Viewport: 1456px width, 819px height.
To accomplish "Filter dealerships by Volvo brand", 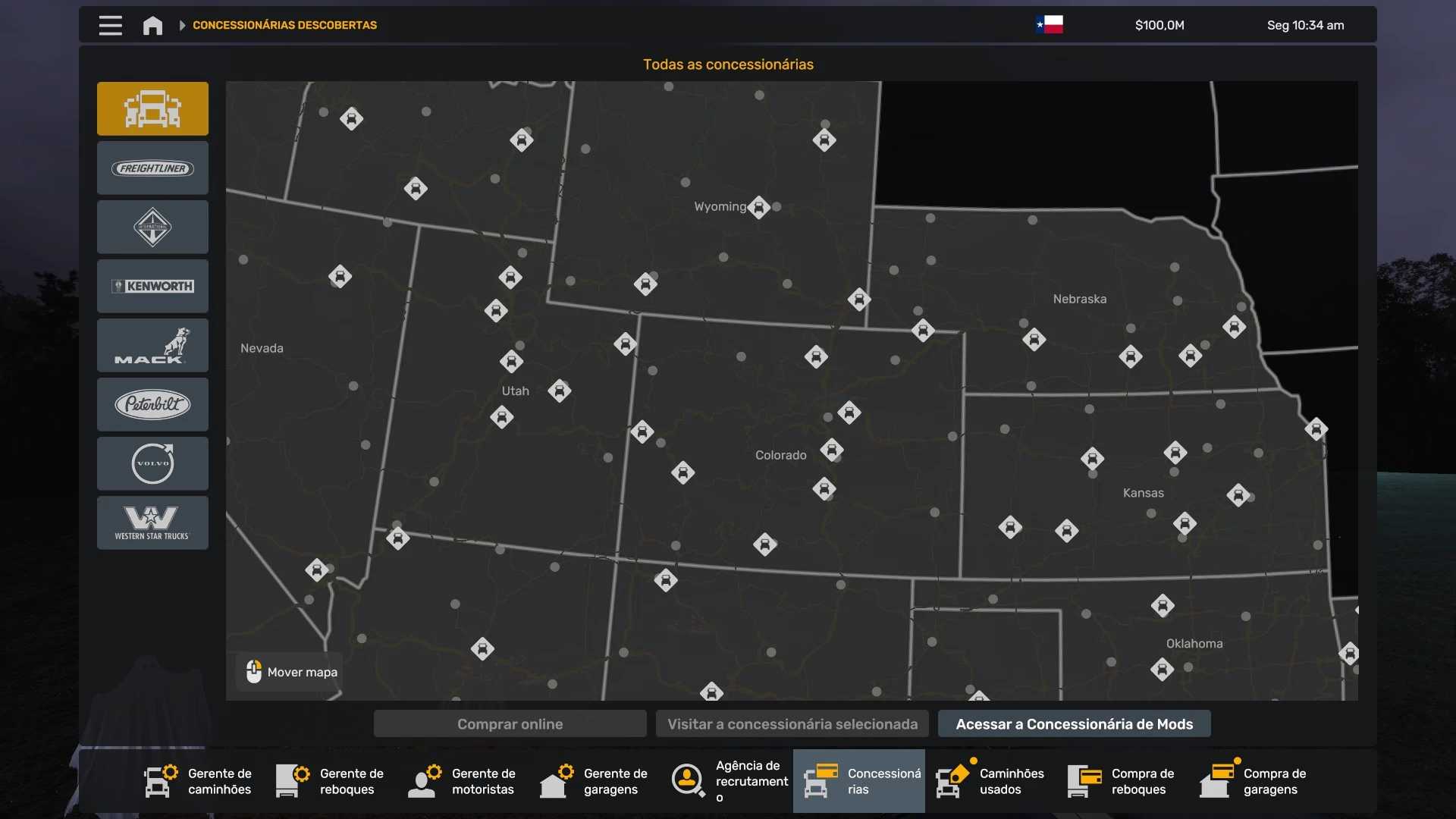I will 152,464.
